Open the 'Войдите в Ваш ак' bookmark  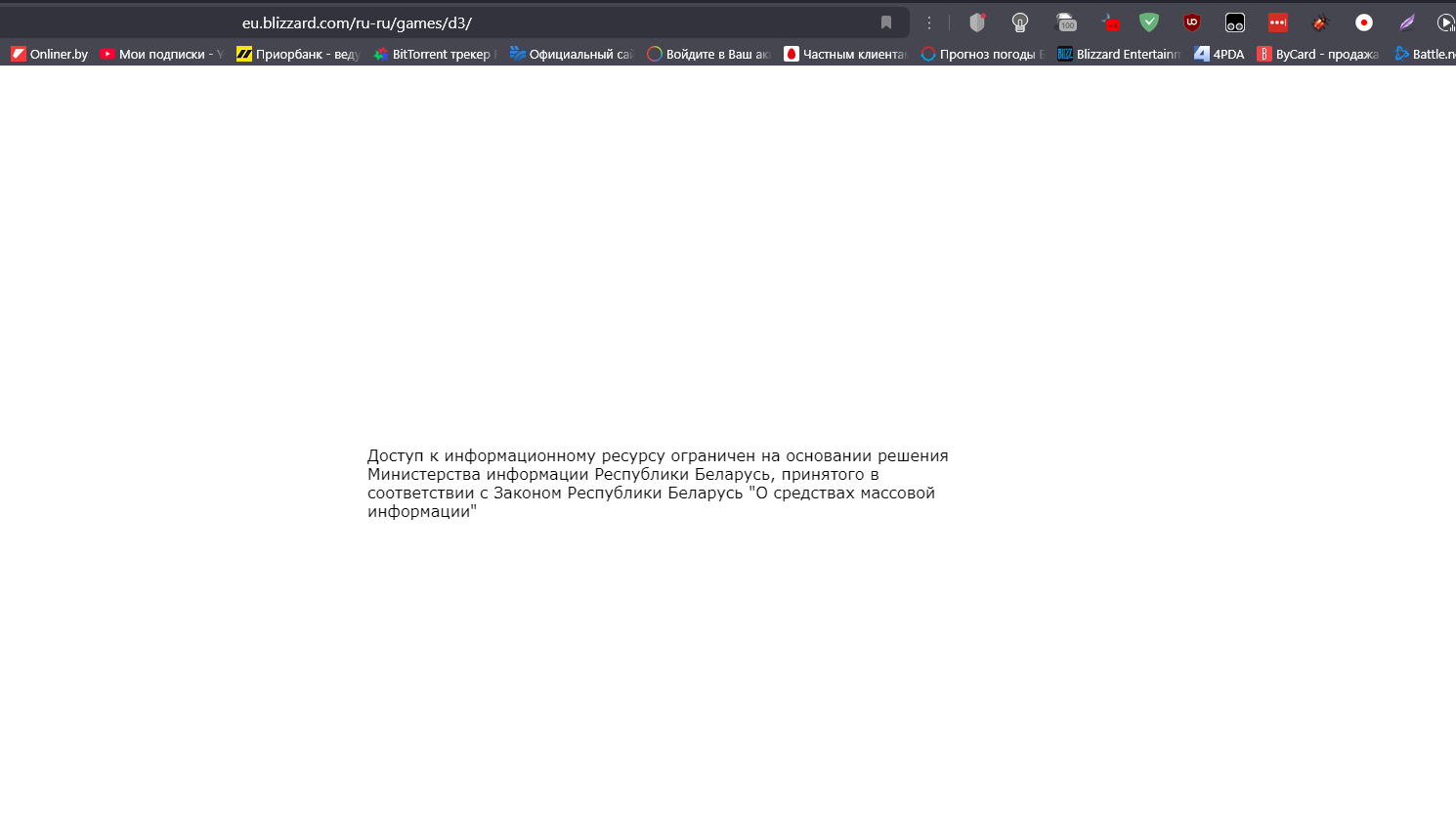pyautogui.click(x=709, y=54)
